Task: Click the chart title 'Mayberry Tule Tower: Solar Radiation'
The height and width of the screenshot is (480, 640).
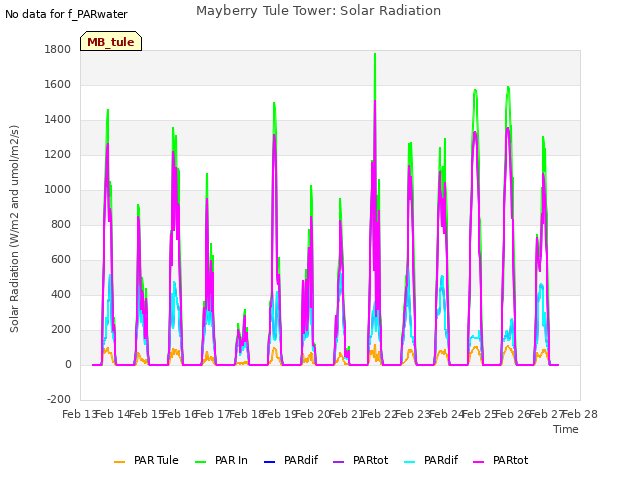Action: coord(318,11)
